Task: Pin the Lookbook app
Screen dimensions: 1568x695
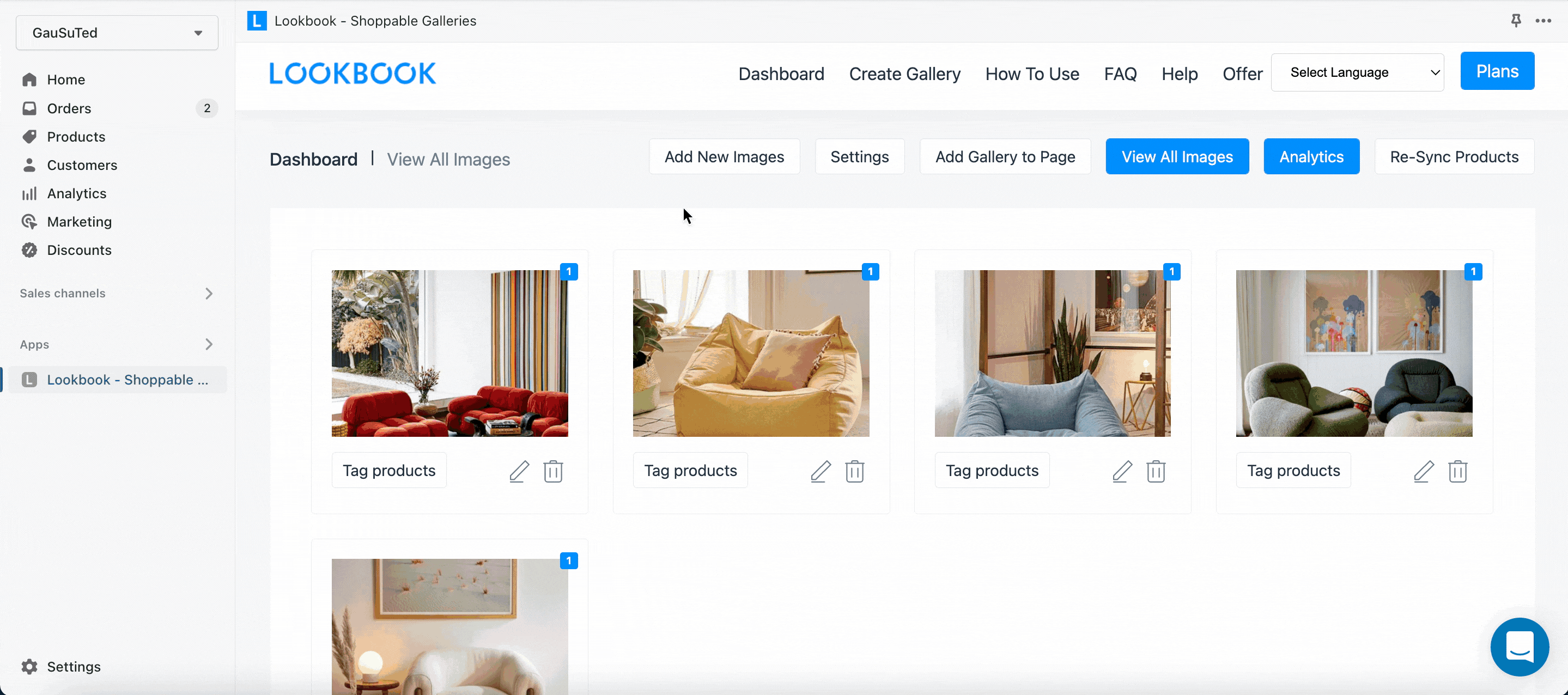Action: (1516, 21)
